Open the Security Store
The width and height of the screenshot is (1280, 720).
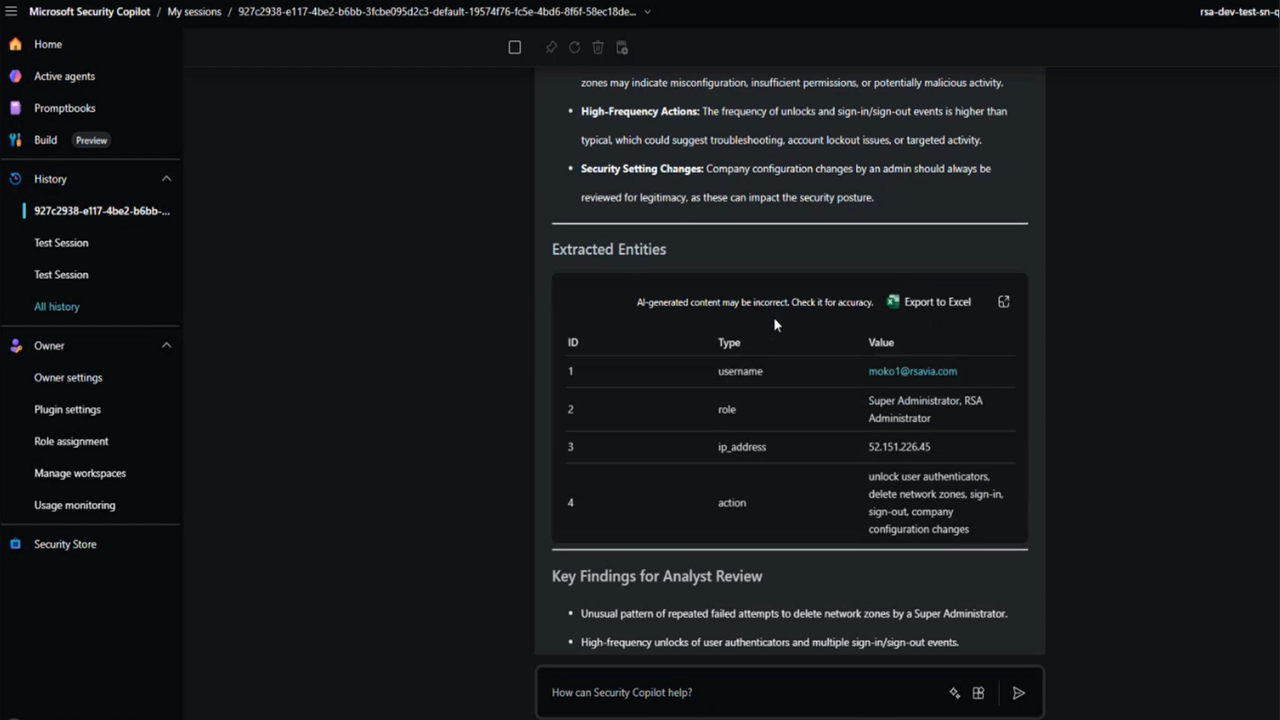pyautogui.click(x=65, y=544)
